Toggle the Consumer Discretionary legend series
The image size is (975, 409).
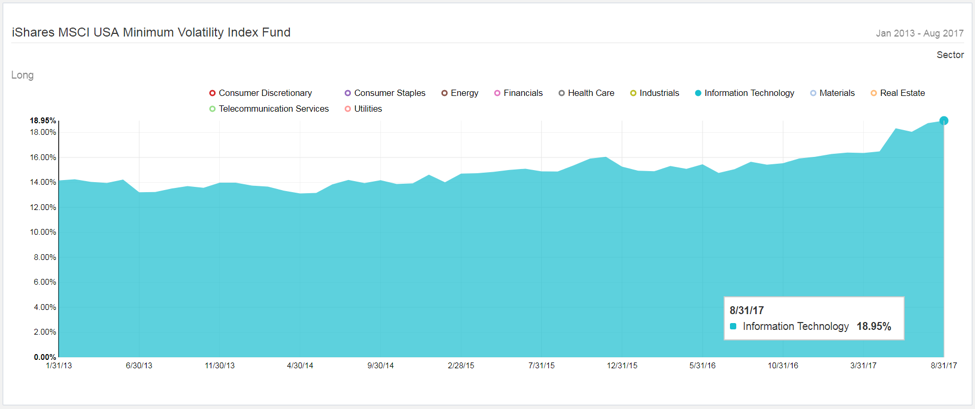point(261,93)
